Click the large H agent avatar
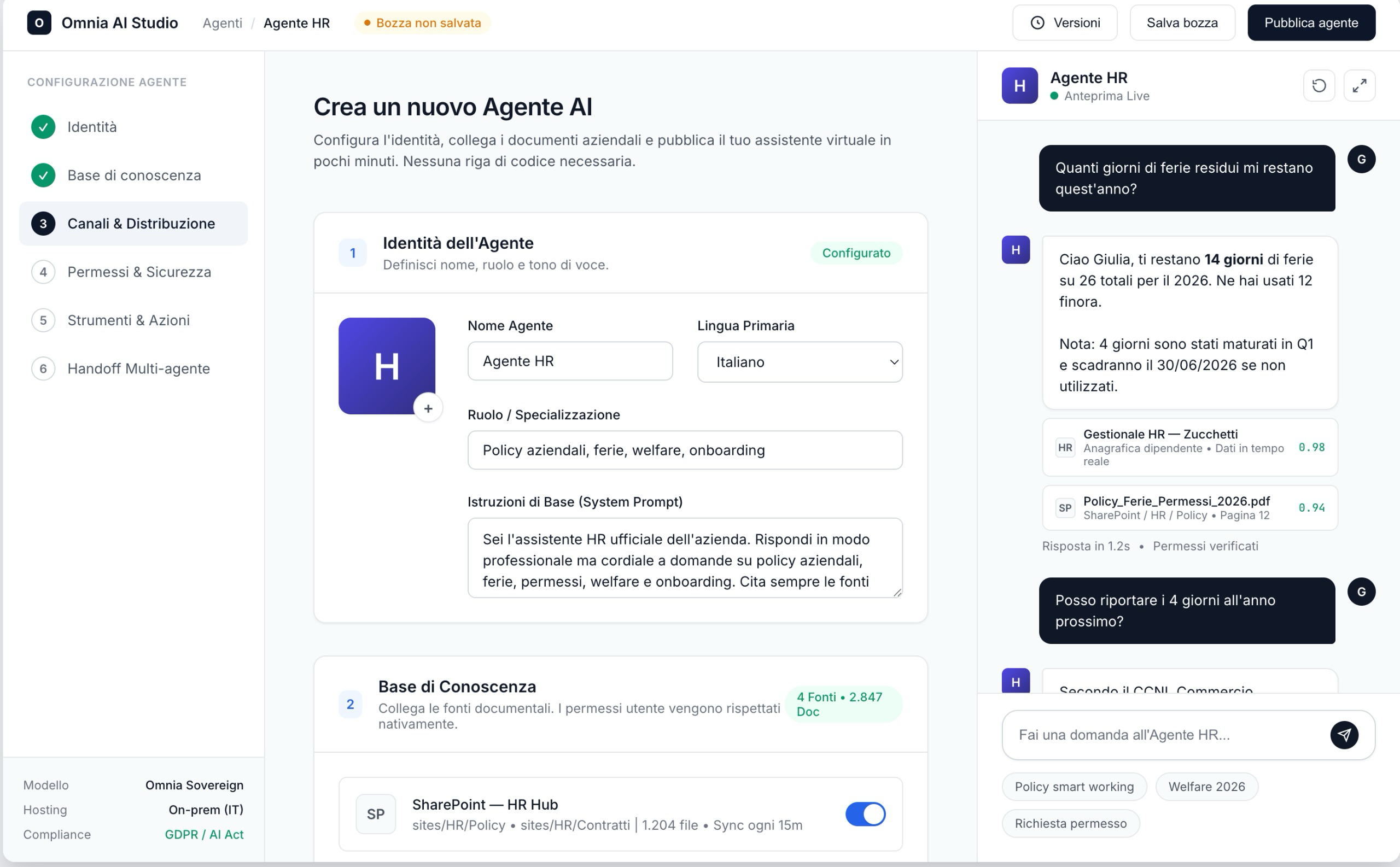The image size is (1400, 867). 387,366
